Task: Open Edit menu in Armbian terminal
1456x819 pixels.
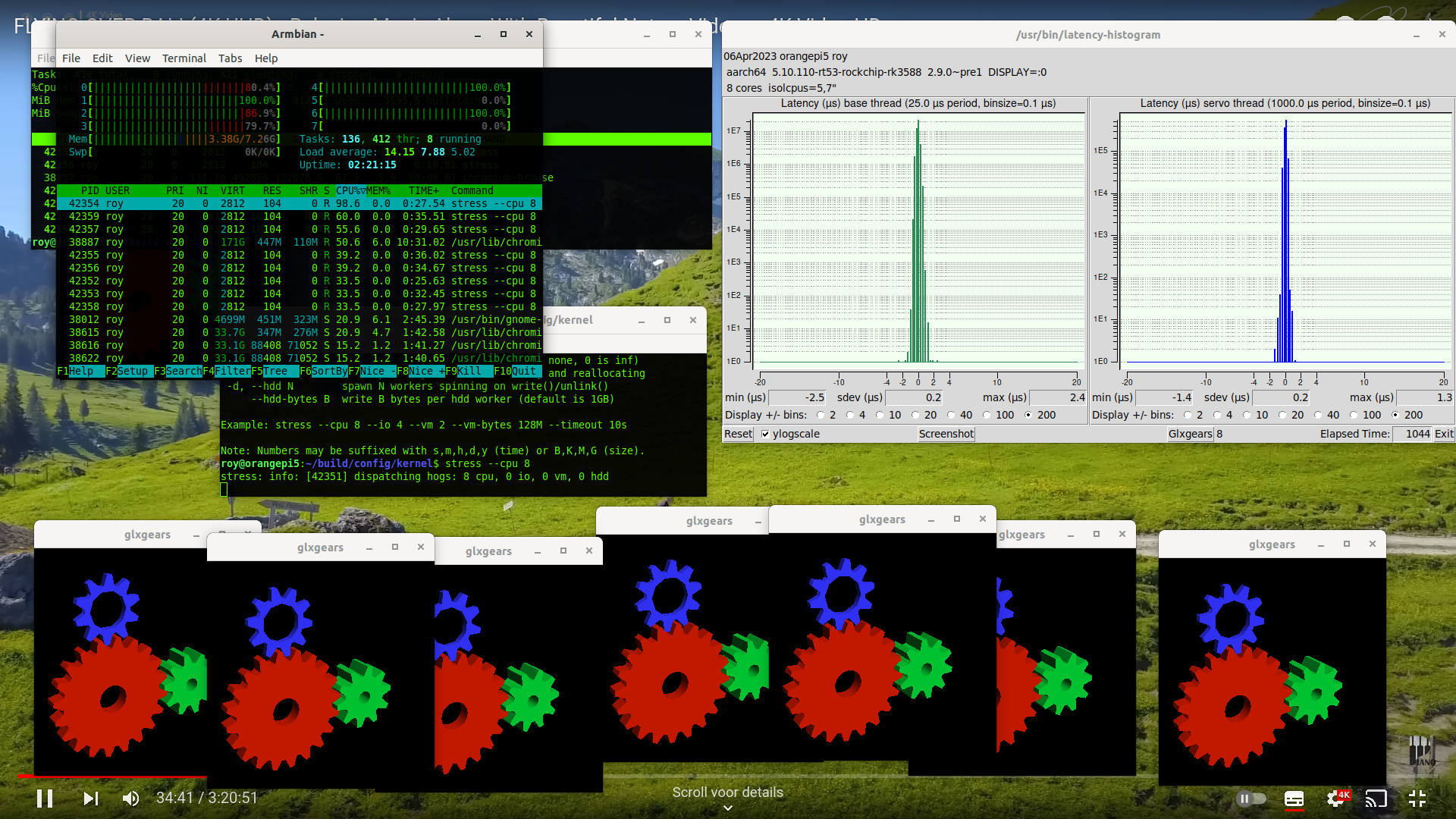Action: click(x=102, y=58)
